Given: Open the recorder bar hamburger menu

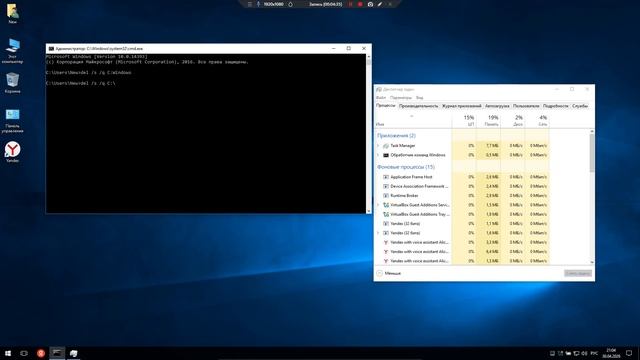Looking at the screenshot, I should coord(250,4).
